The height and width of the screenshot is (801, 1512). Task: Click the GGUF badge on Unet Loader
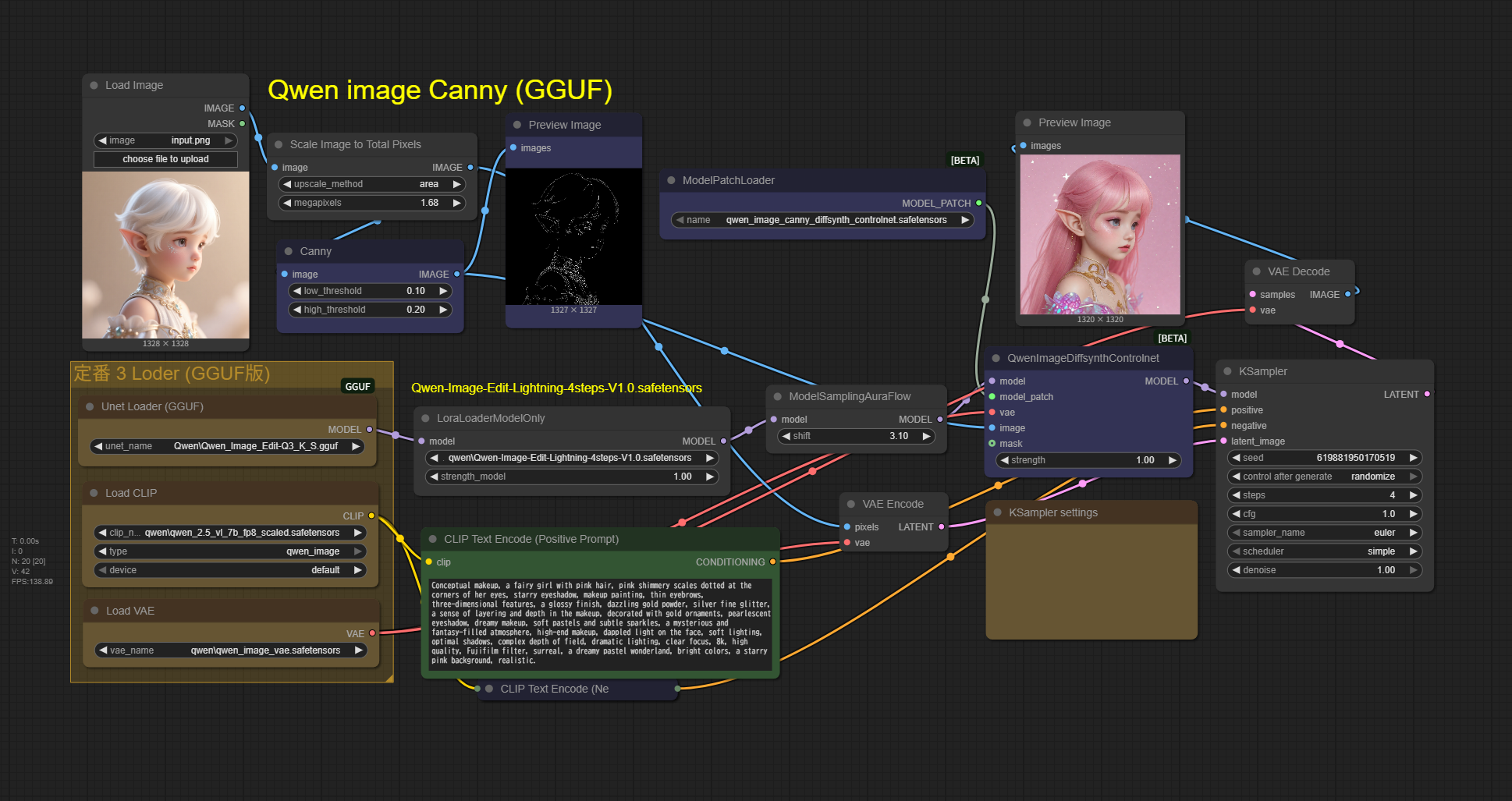[x=357, y=386]
